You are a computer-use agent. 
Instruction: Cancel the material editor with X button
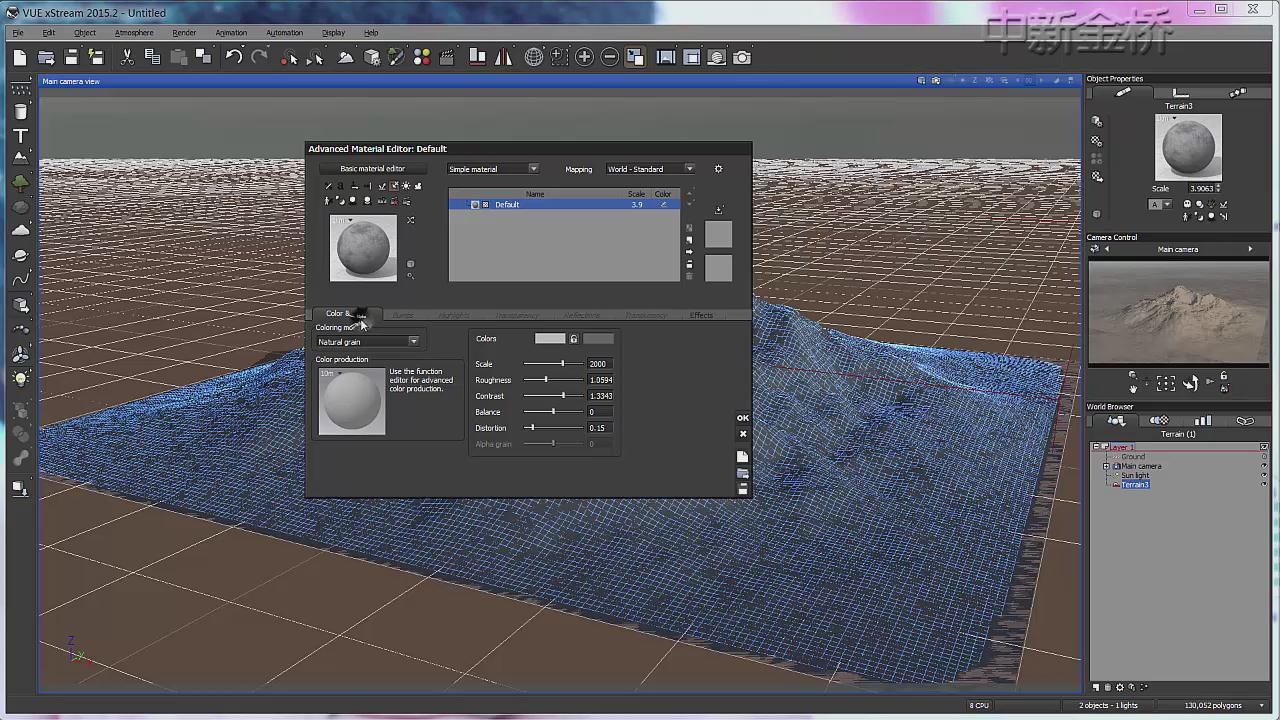click(x=743, y=434)
